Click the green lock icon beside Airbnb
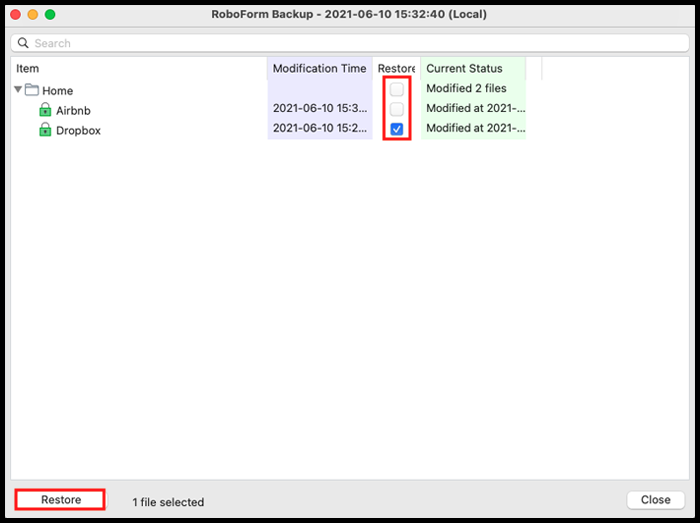Viewport: 700px width, 523px height. tap(45, 109)
